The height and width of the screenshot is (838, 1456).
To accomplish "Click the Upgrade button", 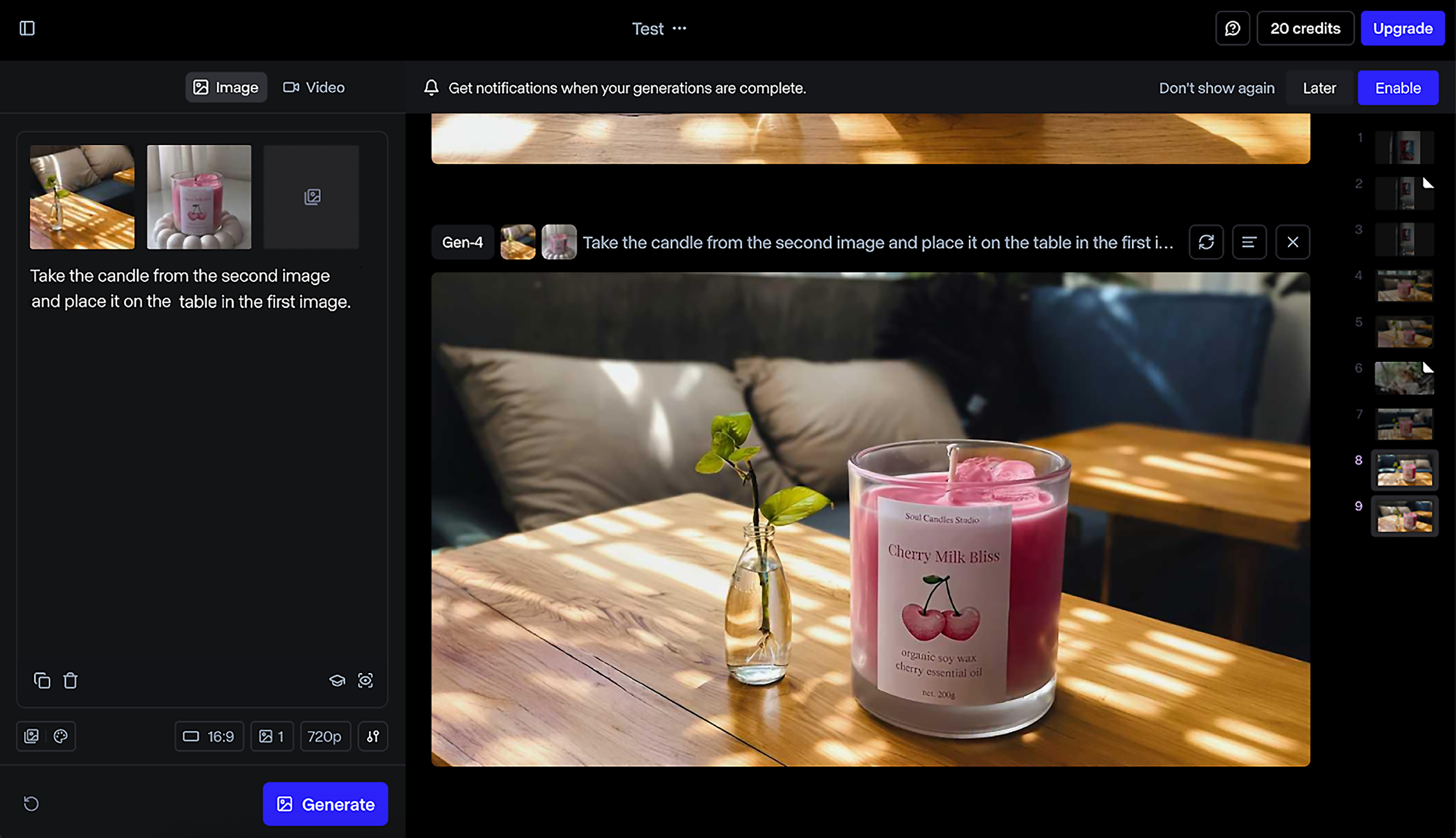I will coord(1402,28).
